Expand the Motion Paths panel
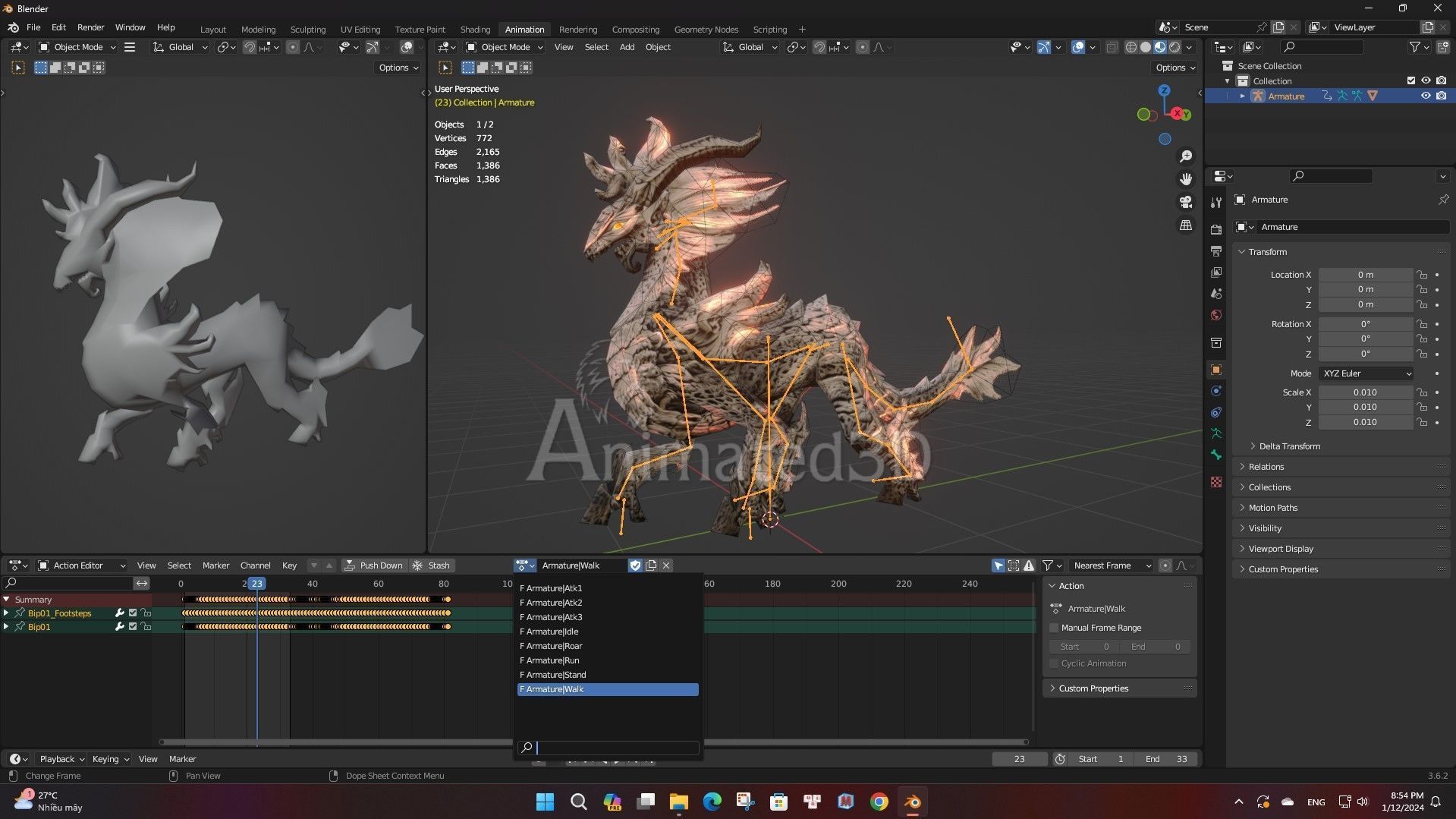This screenshot has height=819, width=1456. click(1273, 508)
